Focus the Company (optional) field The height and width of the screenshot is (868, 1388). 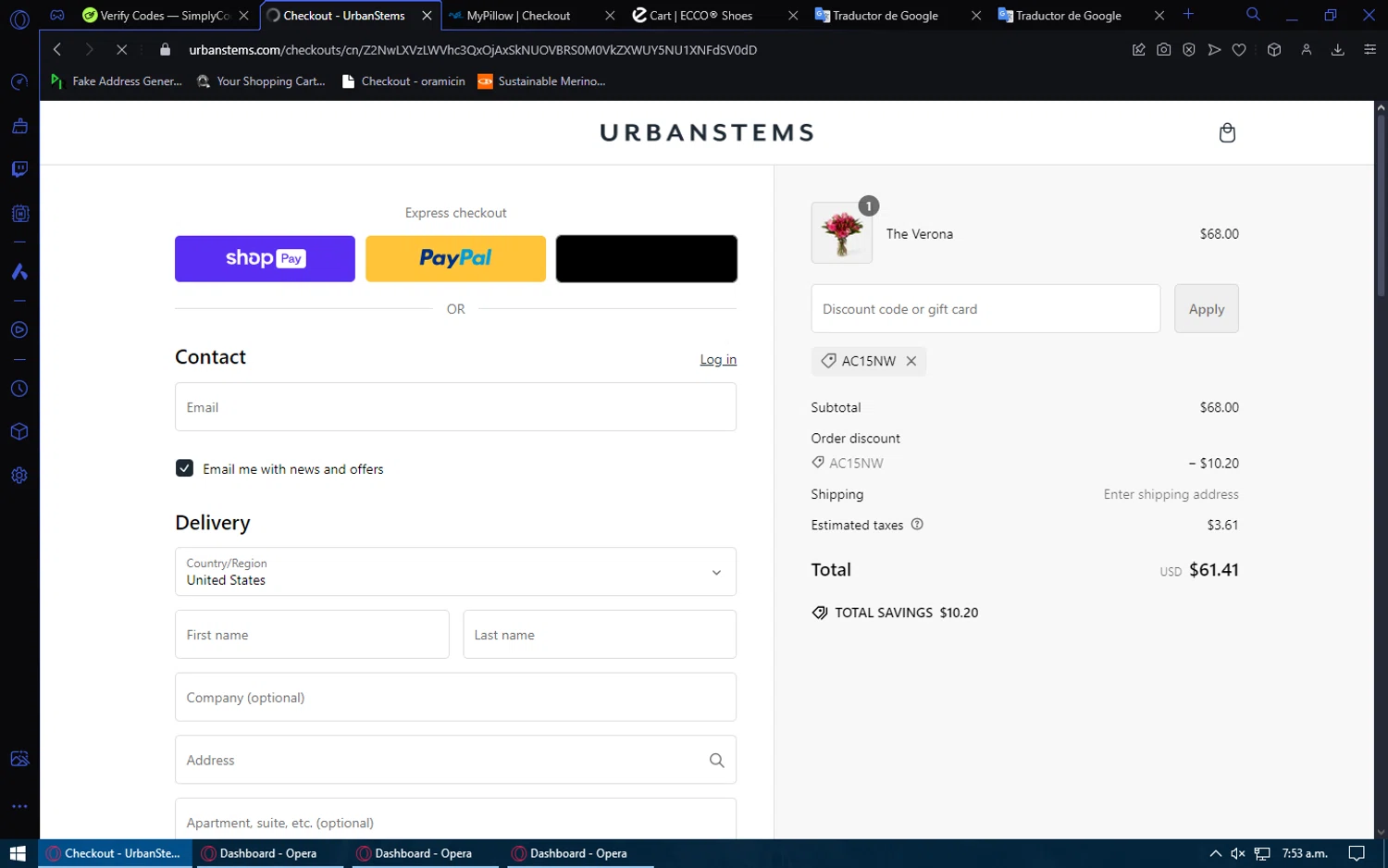[x=455, y=698]
